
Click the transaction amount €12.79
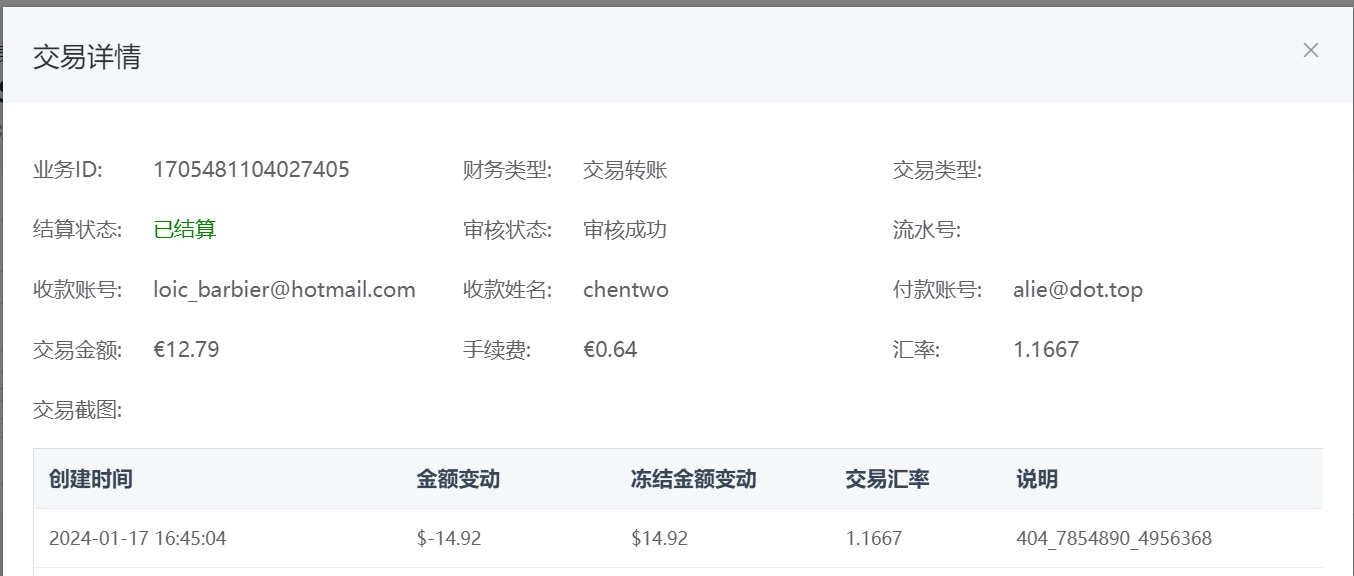pos(186,350)
